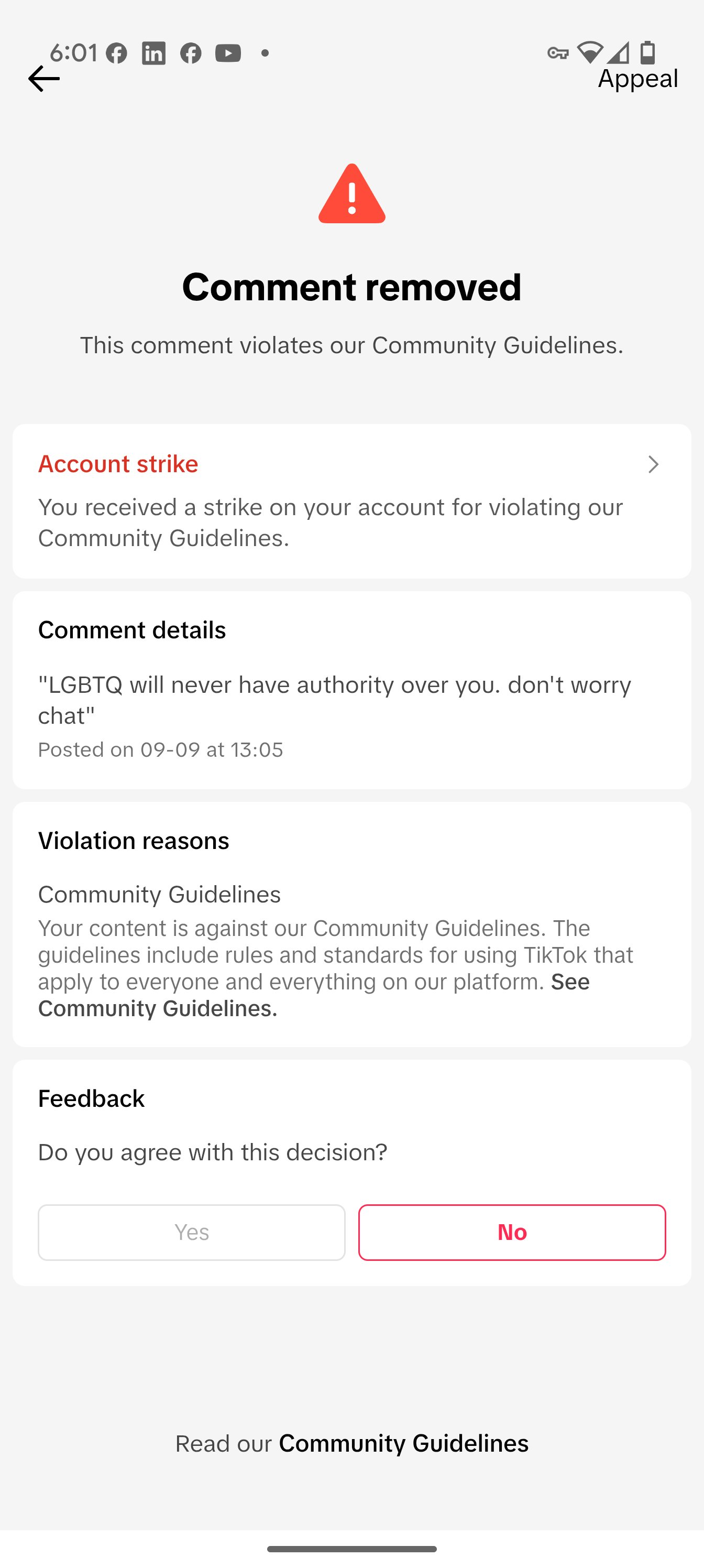This screenshot has height=1568, width=704.
Task: Tap the Comment details card heading
Action: click(x=132, y=630)
